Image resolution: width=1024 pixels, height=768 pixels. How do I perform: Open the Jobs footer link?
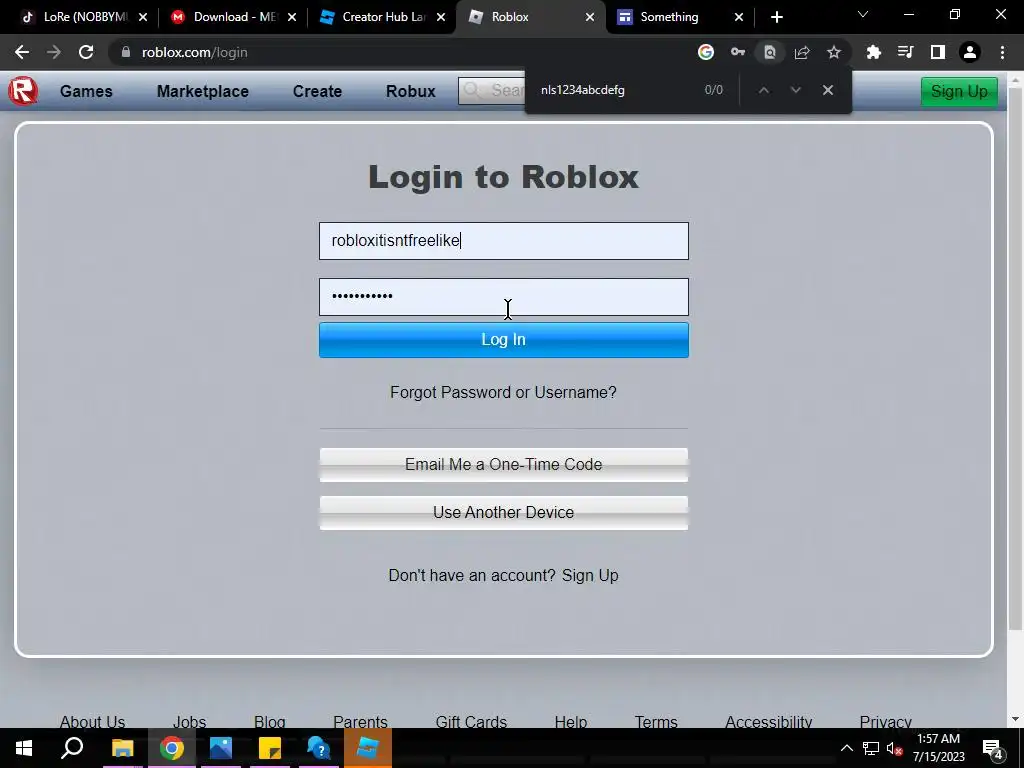pyautogui.click(x=189, y=722)
